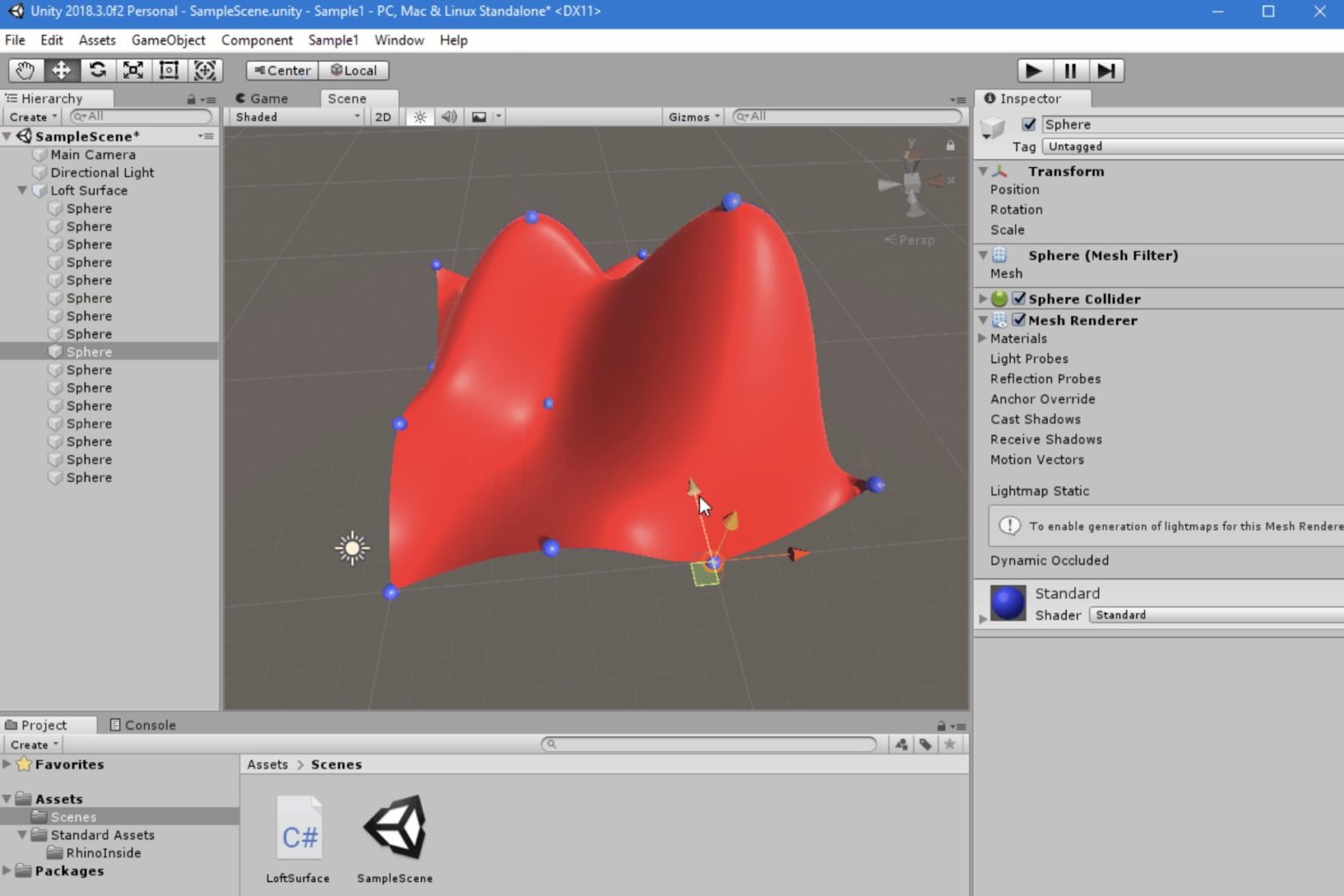Disable the Mesh Renderer checkbox
This screenshot has width=1344, height=896.
(x=1019, y=320)
